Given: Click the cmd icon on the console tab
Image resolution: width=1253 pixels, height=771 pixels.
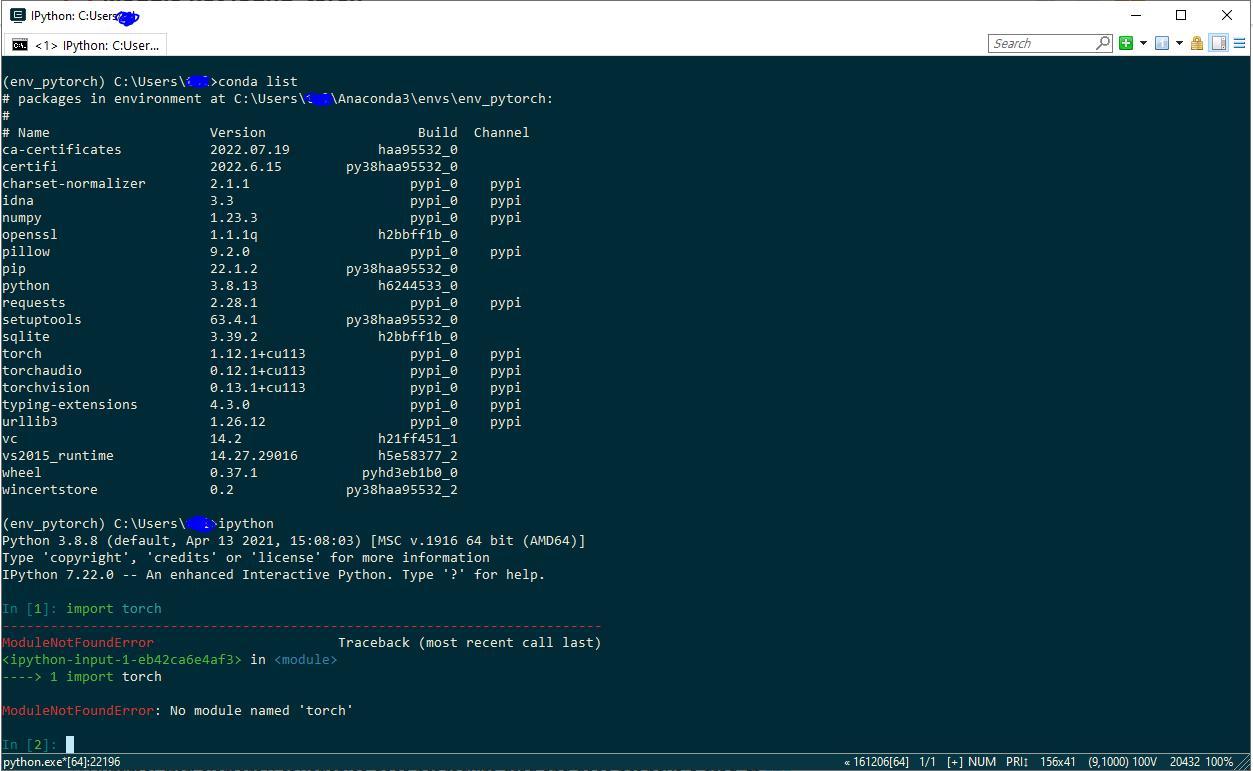Looking at the screenshot, I should point(20,45).
